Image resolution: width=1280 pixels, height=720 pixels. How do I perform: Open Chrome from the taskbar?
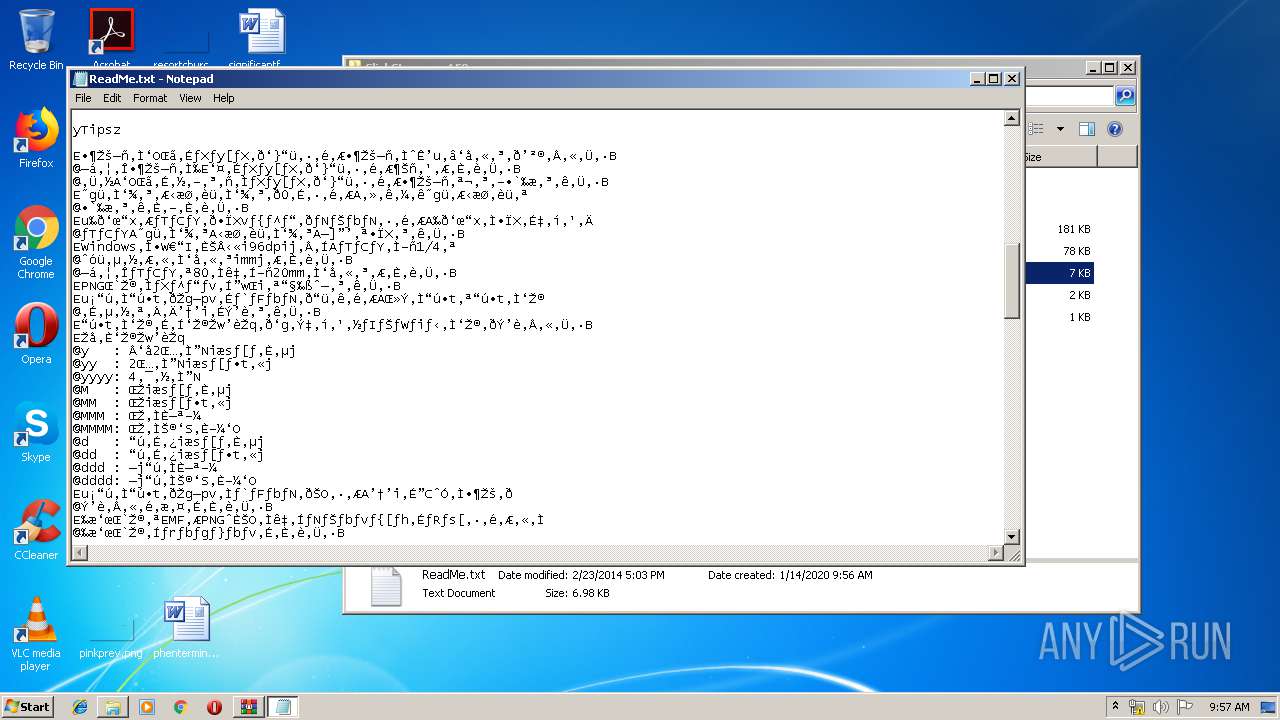pos(181,707)
